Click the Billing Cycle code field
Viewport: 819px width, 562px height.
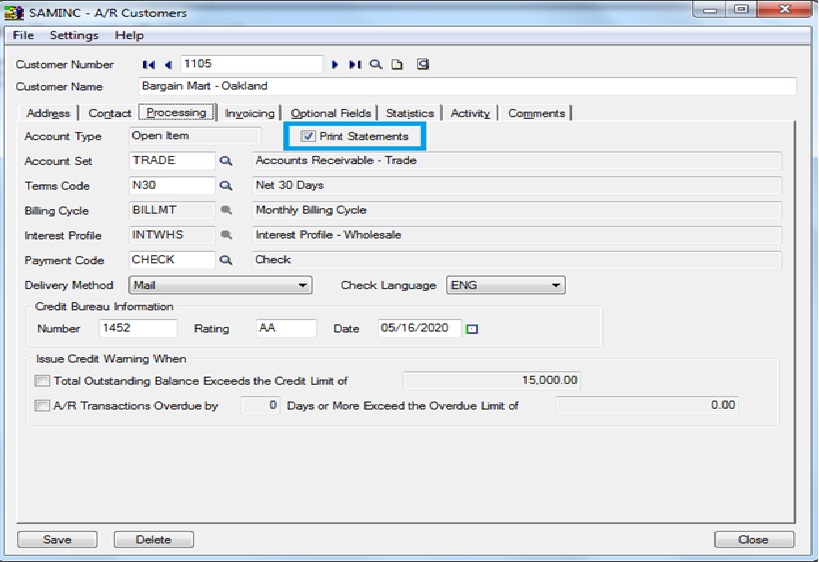tap(172, 210)
